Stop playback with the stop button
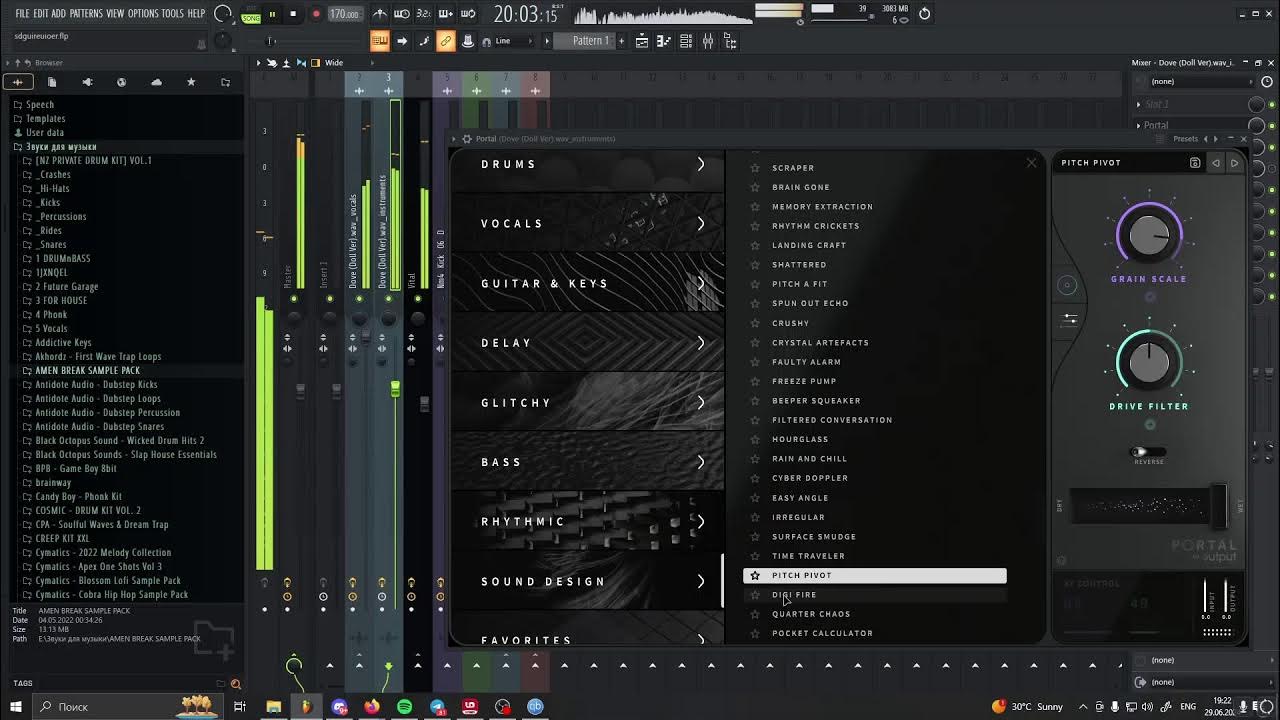This screenshot has width=1280, height=720. (293, 14)
